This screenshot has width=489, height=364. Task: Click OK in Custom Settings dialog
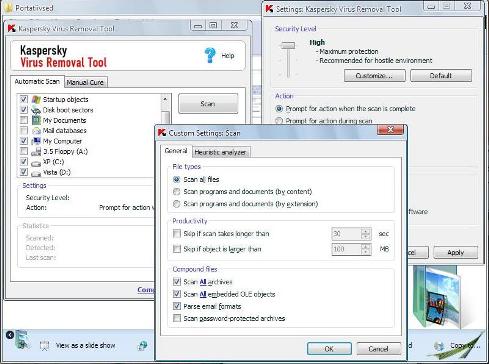click(x=329, y=349)
